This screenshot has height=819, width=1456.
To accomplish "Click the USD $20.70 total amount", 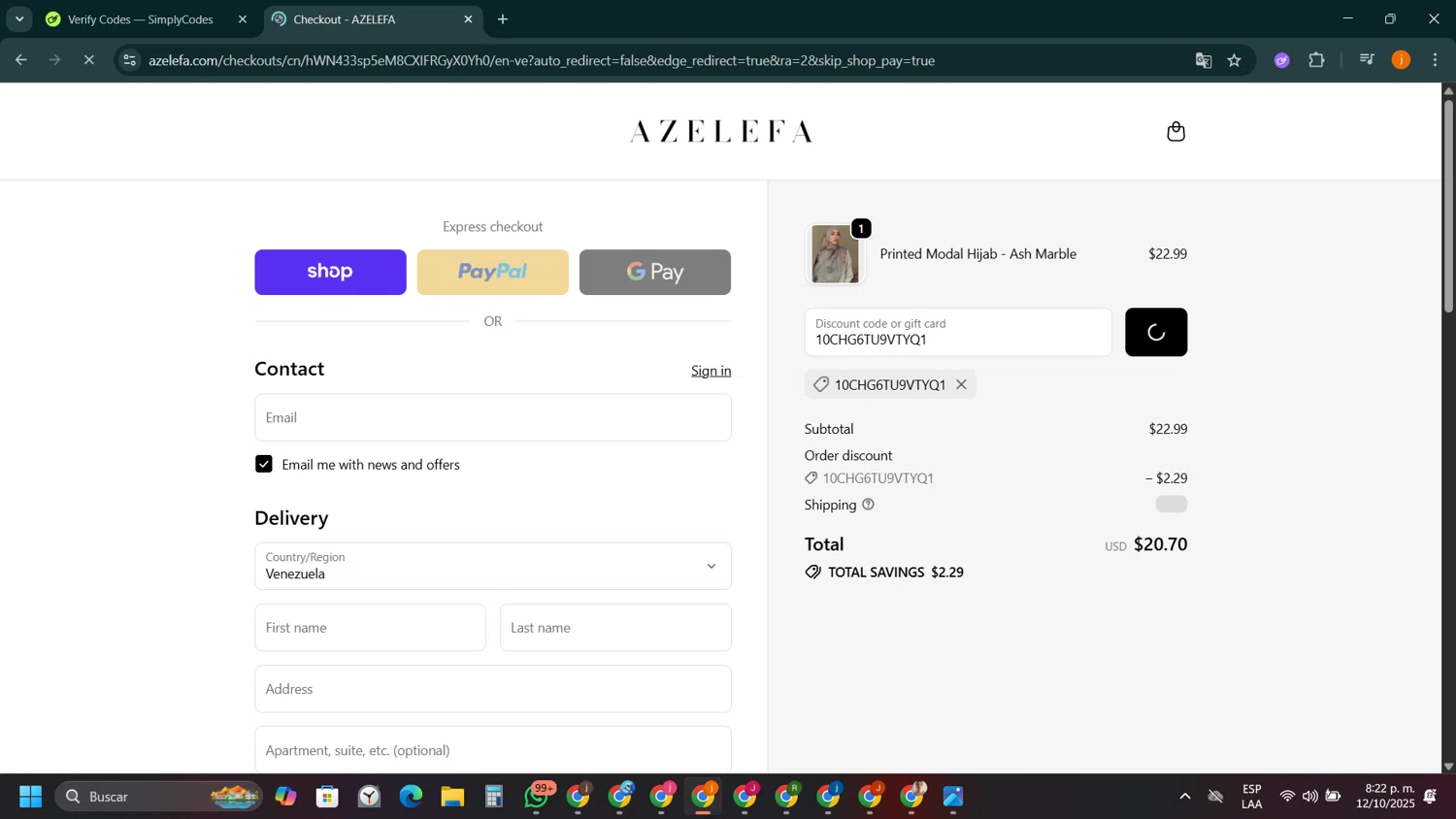I will click(1145, 544).
